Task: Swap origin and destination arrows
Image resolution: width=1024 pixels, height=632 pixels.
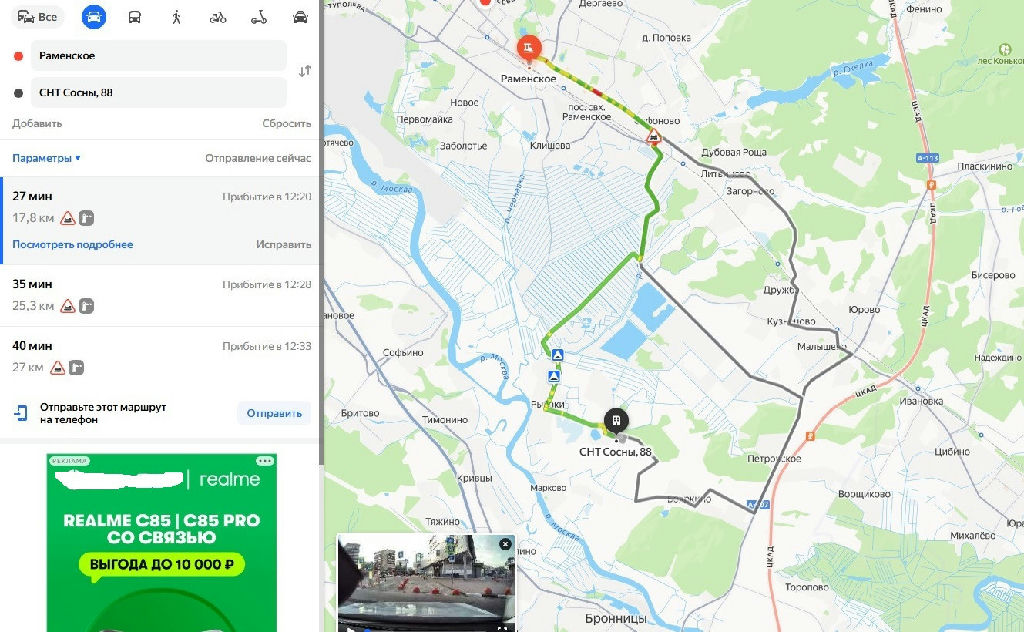Action: click(x=305, y=71)
